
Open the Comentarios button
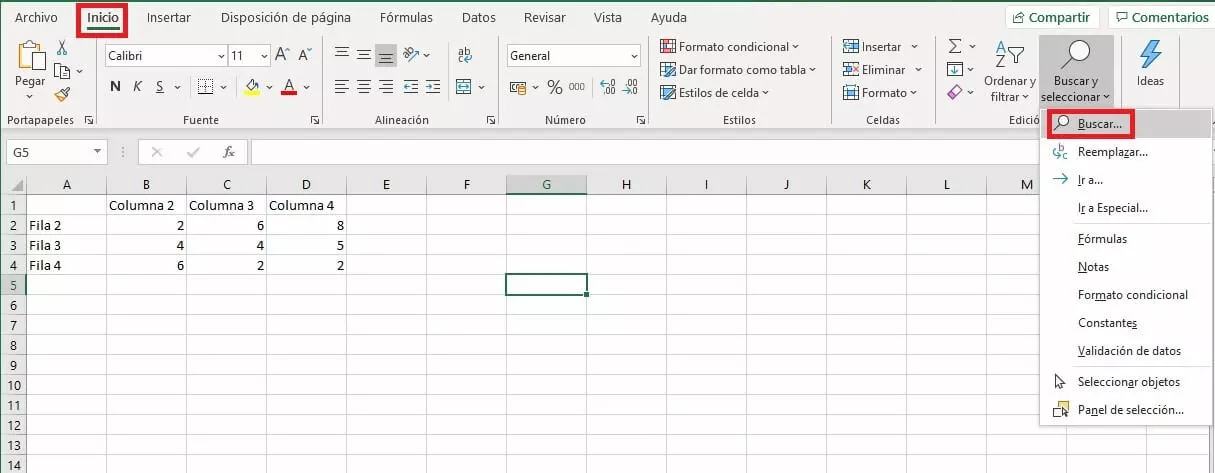(1162, 18)
